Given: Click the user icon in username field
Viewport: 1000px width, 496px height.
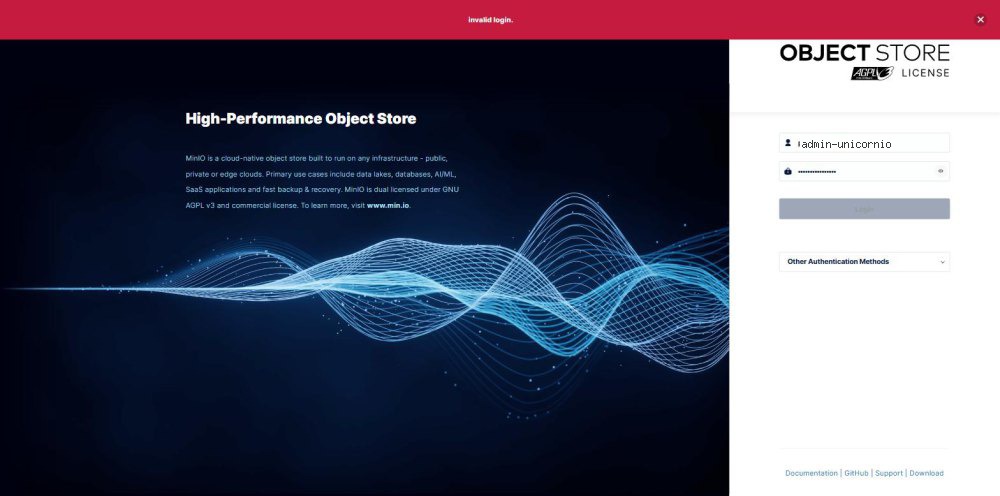Looking at the screenshot, I should pyautogui.click(x=788, y=143).
